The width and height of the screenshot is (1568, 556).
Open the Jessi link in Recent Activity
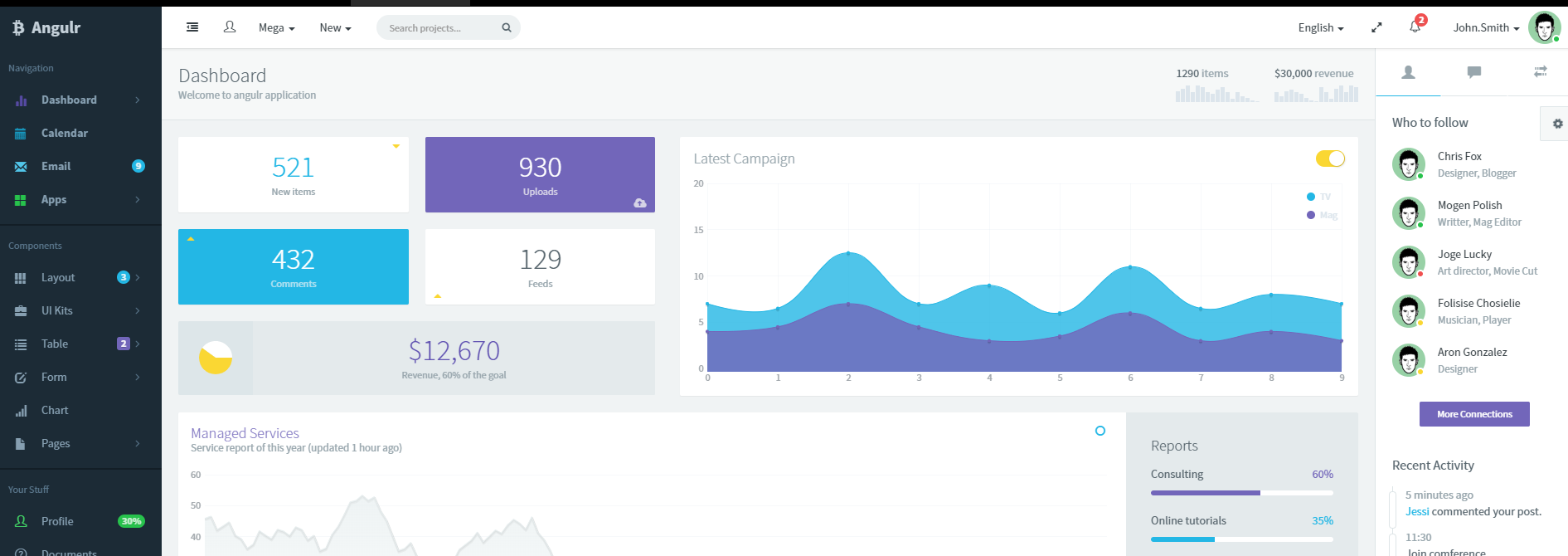1417,511
